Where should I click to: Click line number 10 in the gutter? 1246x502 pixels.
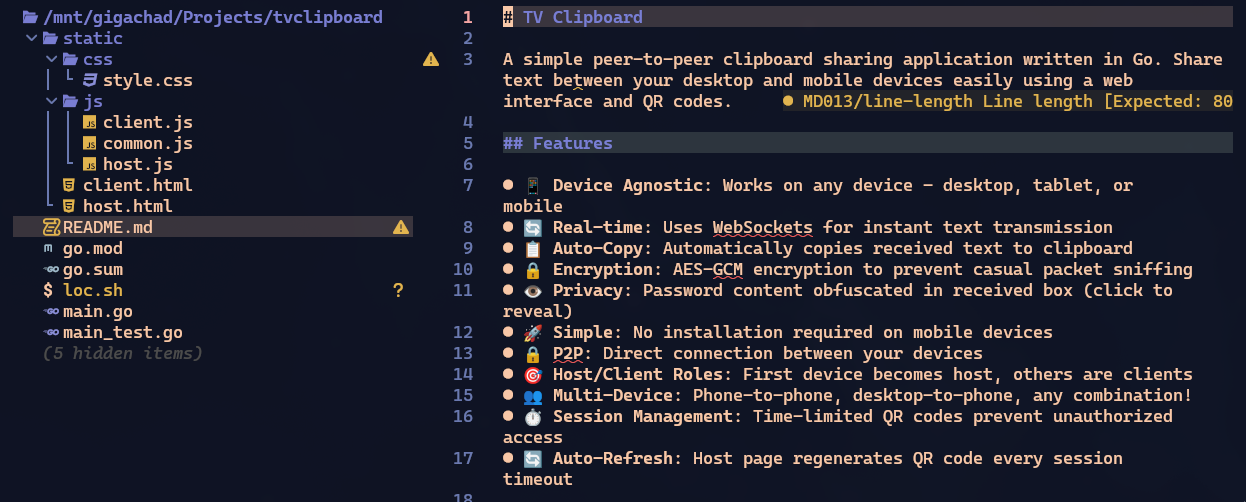[x=463, y=269]
